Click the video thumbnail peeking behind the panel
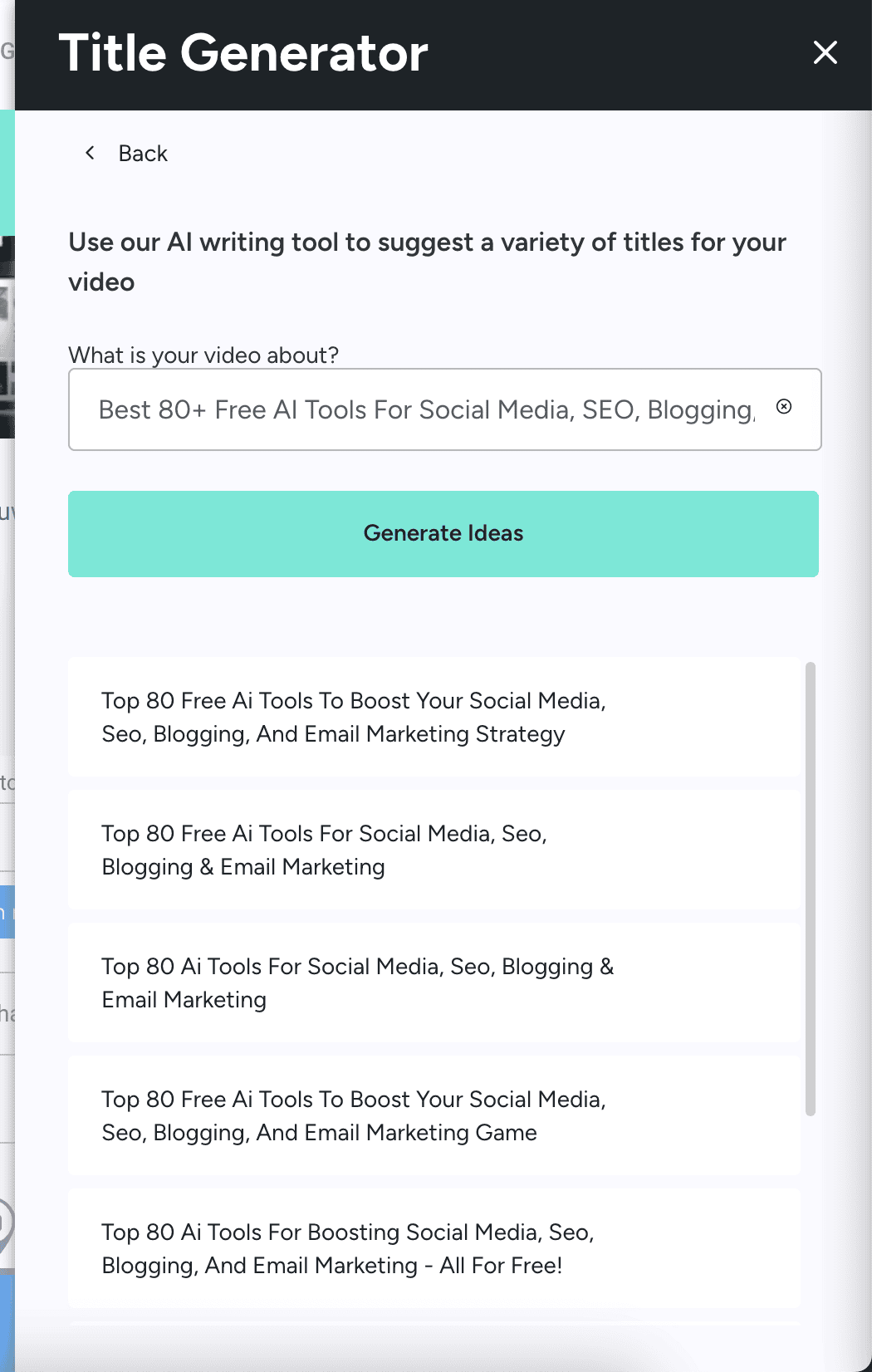This screenshot has width=872, height=1372. click(x=7, y=336)
